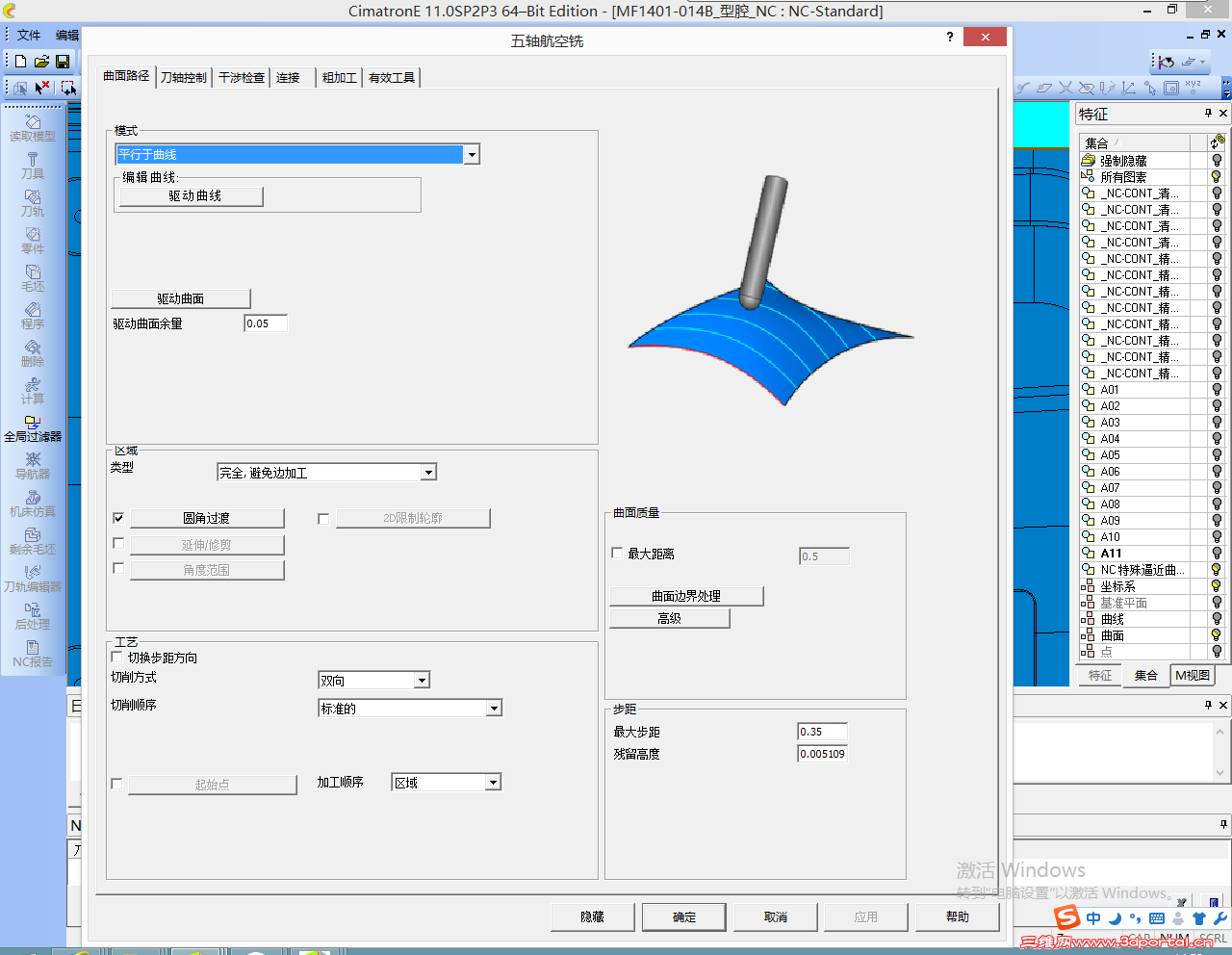Image resolution: width=1232 pixels, height=955 pixels.
Task: Click the Sogou input method S icon
Action: [1066, 918]
